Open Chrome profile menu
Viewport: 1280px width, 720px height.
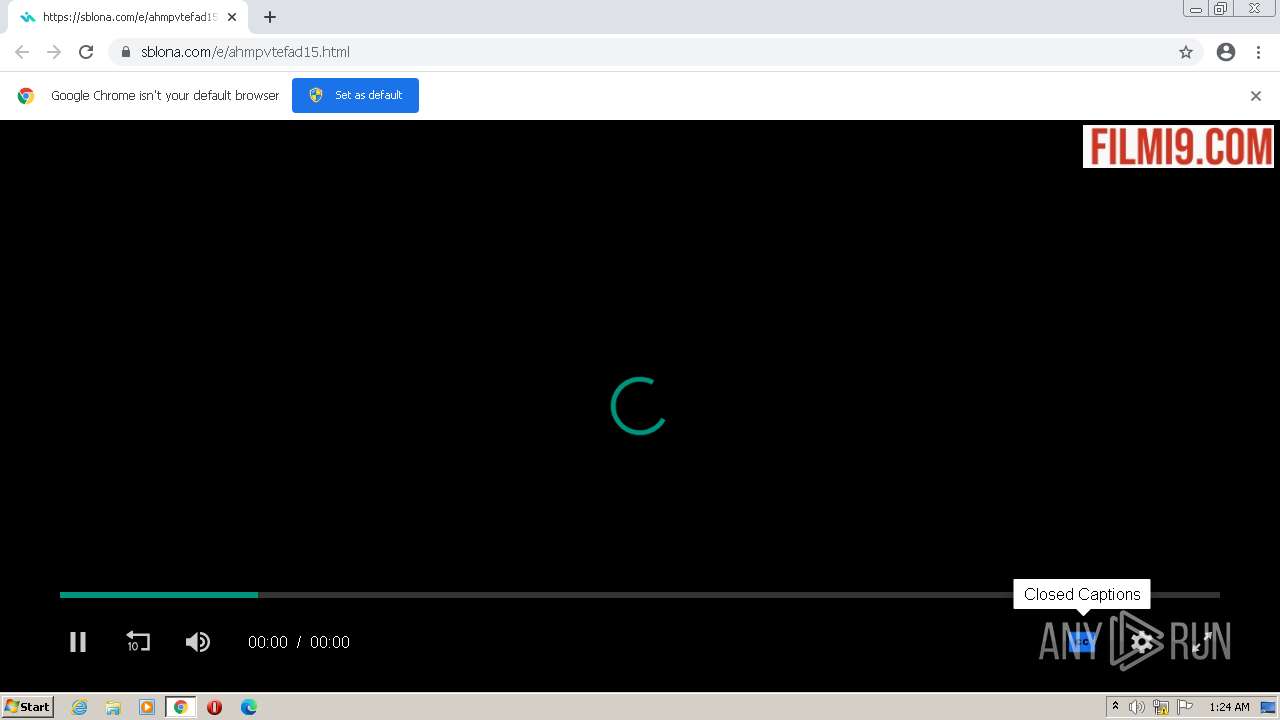tap(1226, 52)
